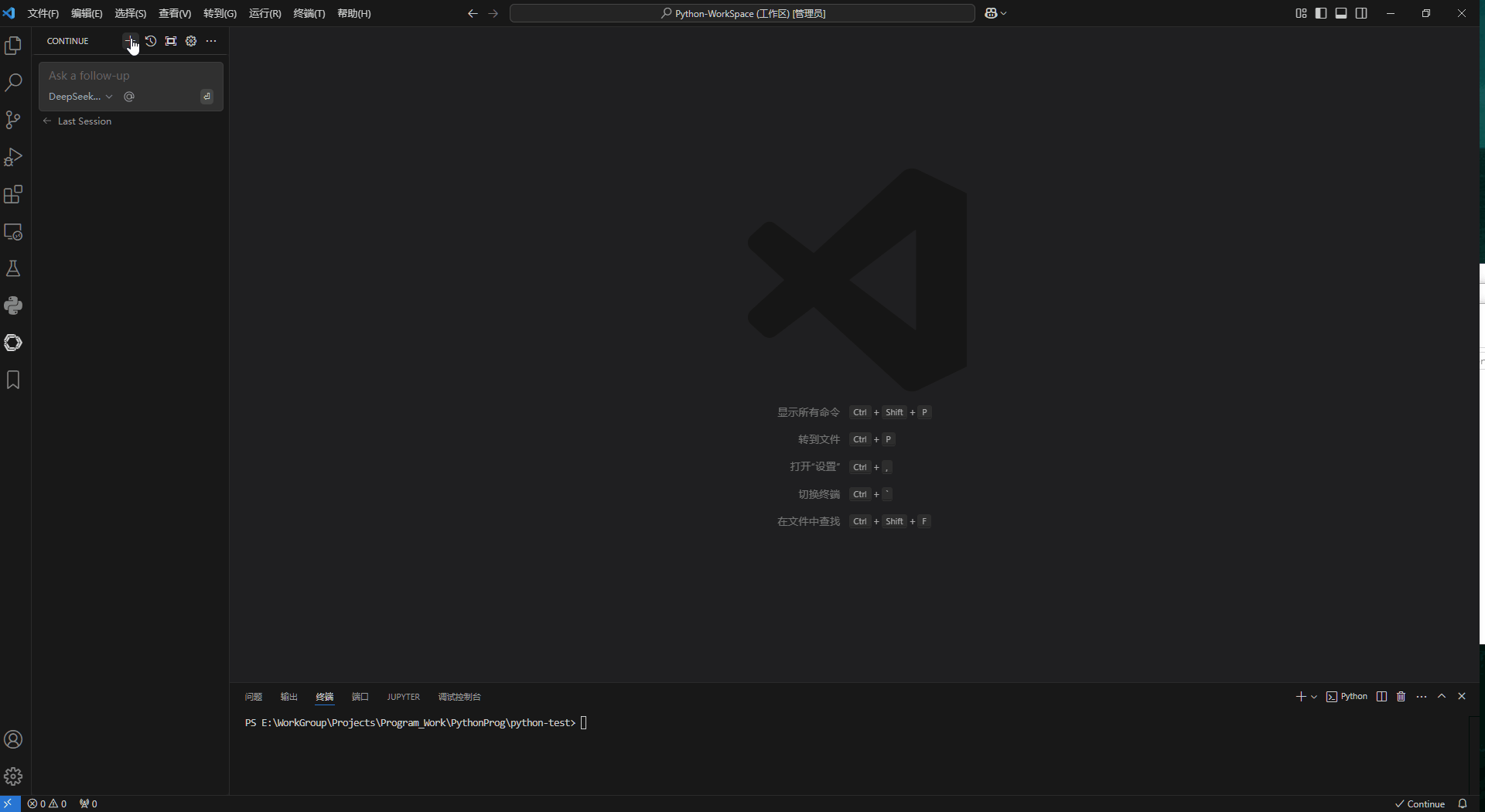The image size is (1485, 812).
Task: Select the Python extension icon
Action: [x=13, y=305]
